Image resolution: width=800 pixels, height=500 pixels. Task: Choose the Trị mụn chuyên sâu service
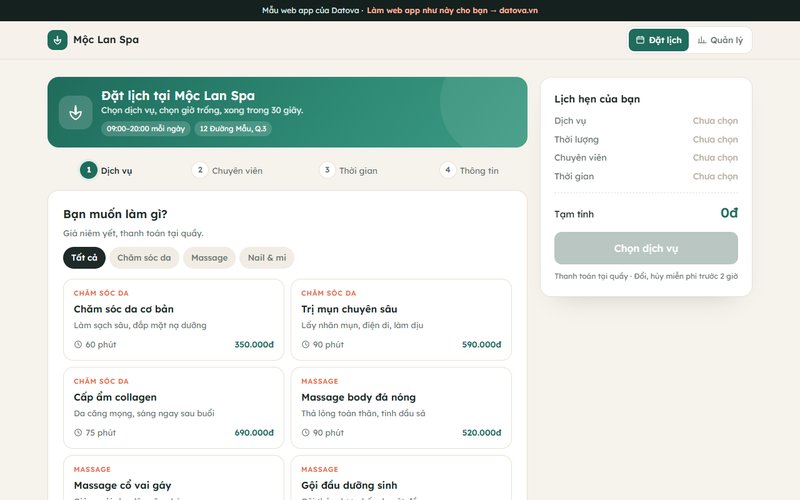(x=401, y=320)
